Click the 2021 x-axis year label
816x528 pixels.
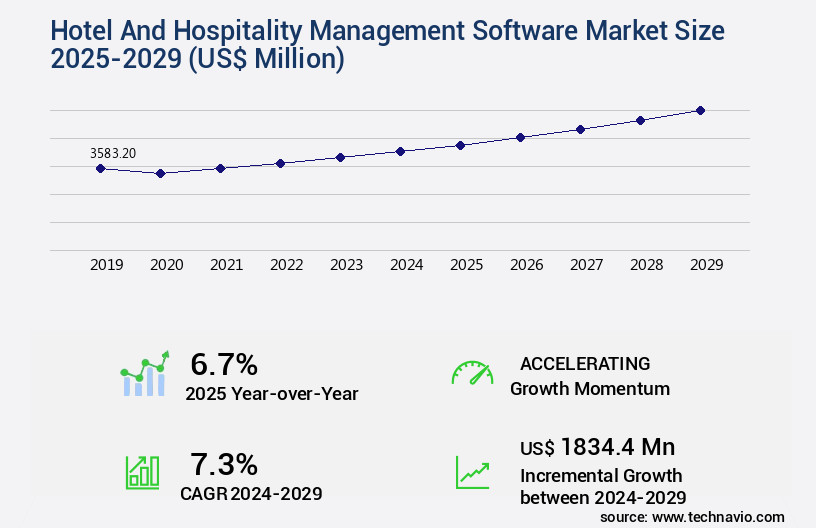[226, 265]
